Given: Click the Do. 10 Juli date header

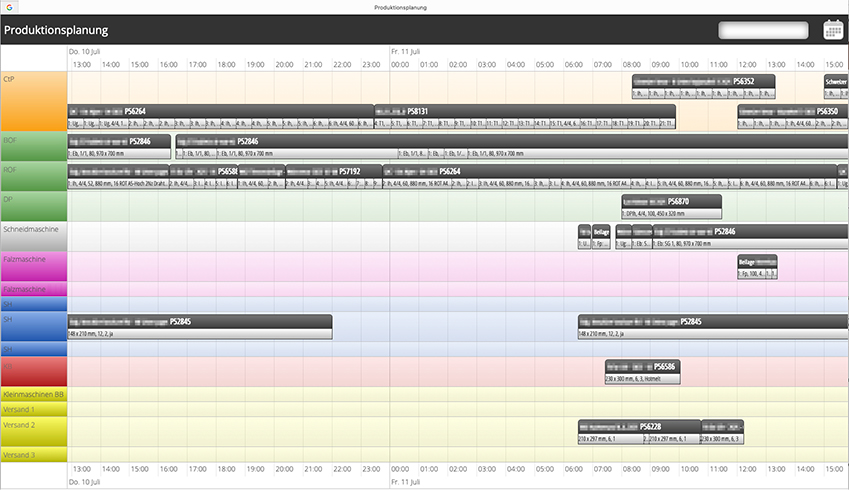Looking at the screenshot, I should coord(87,50).
